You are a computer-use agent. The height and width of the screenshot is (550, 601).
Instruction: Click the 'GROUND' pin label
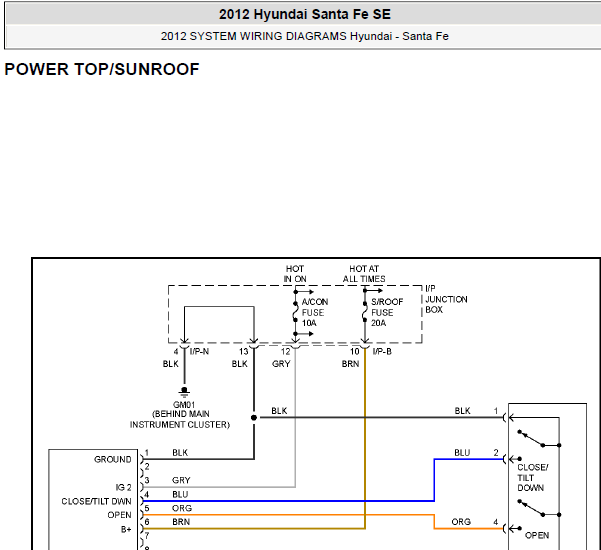[x=113, y=459]
